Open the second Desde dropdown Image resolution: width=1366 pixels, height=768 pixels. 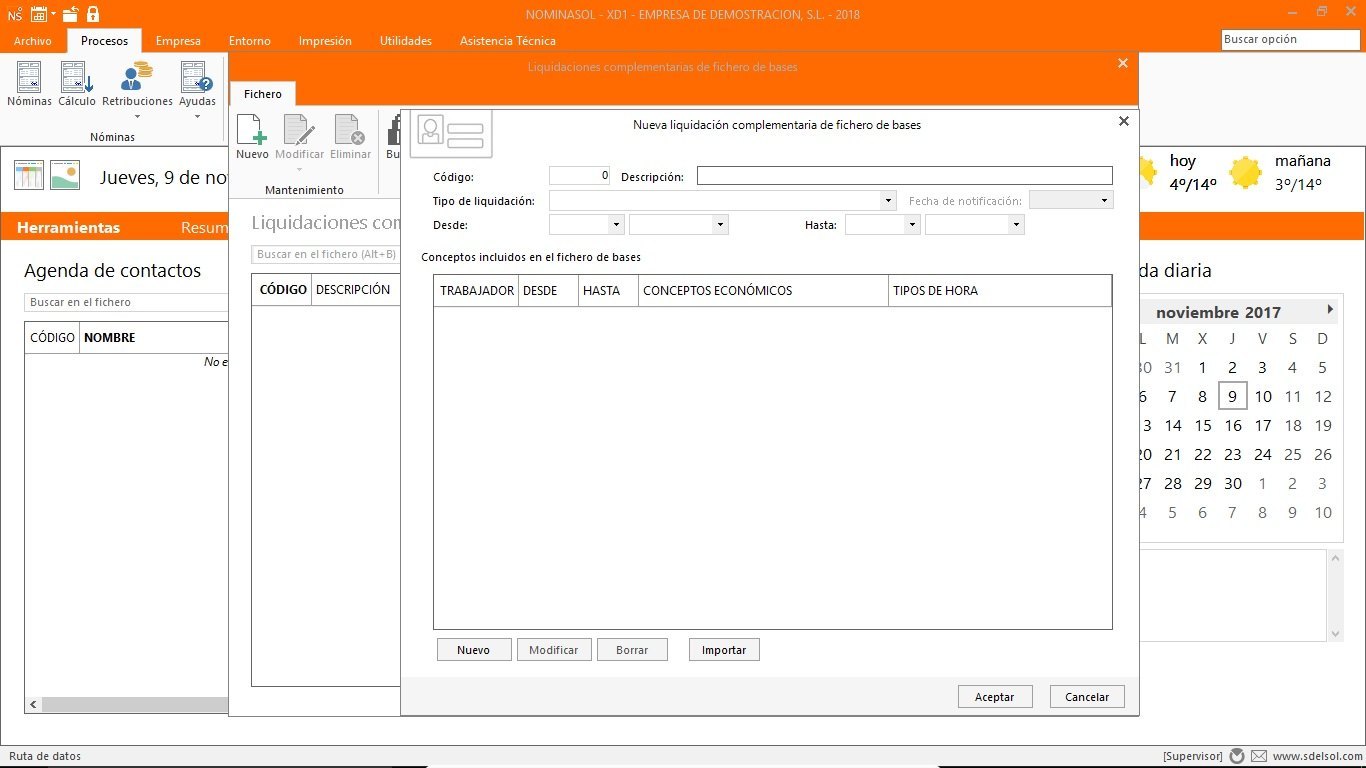click(x=720, y=225)
